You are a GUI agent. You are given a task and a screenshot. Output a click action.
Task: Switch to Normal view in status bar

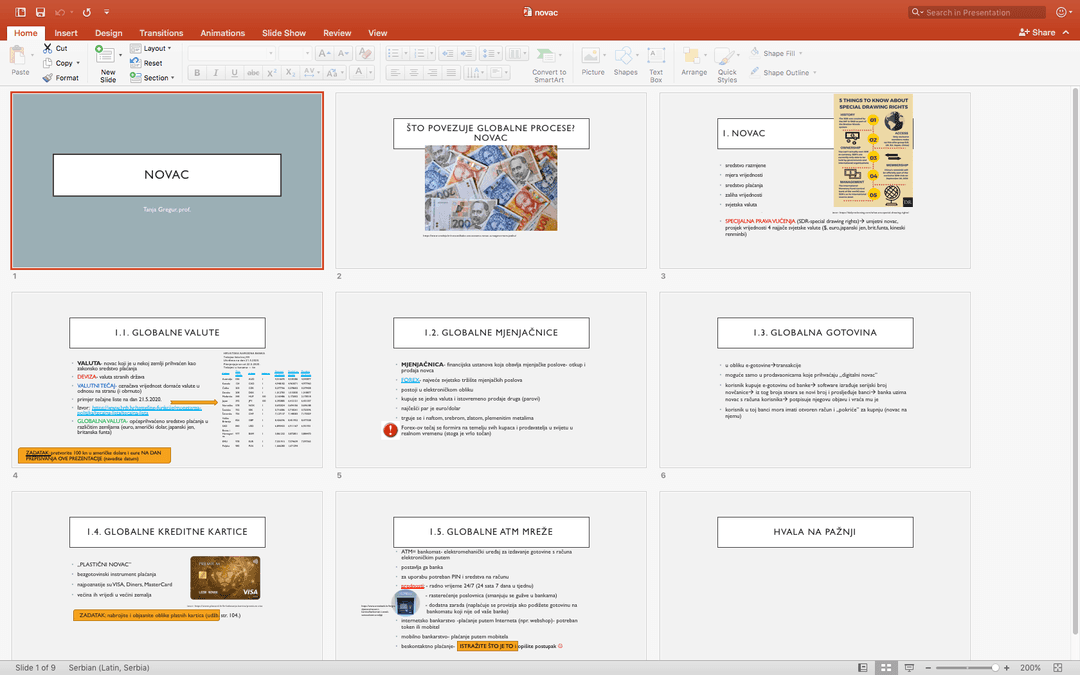[x=862, y=667]
